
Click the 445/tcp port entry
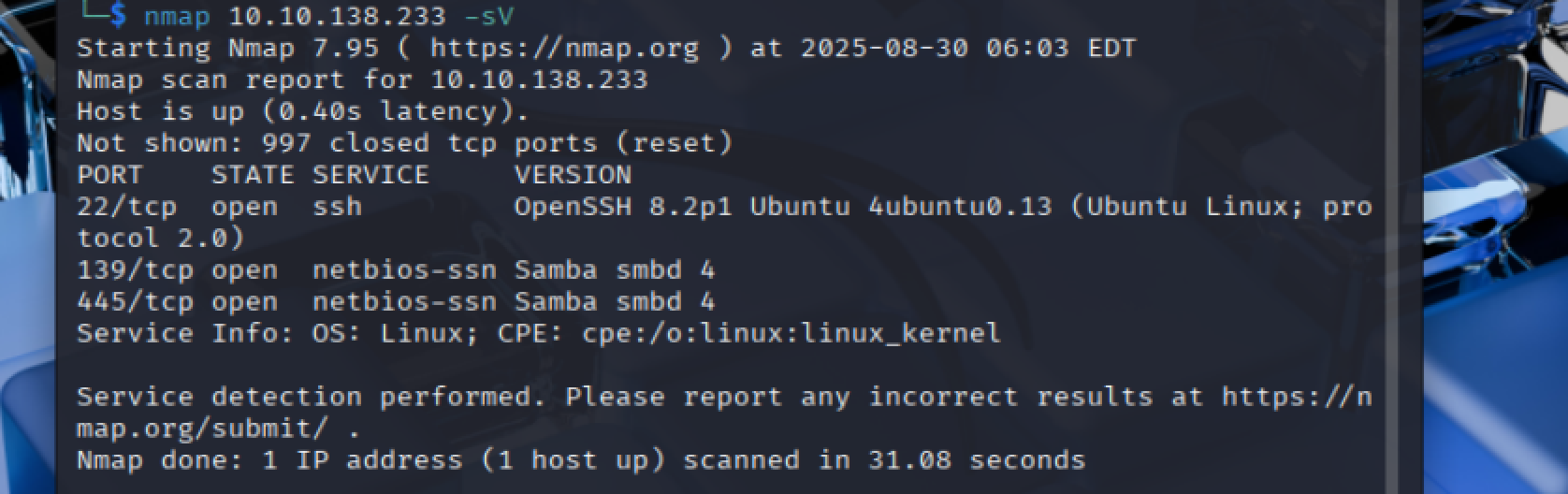tap(134, 302)
